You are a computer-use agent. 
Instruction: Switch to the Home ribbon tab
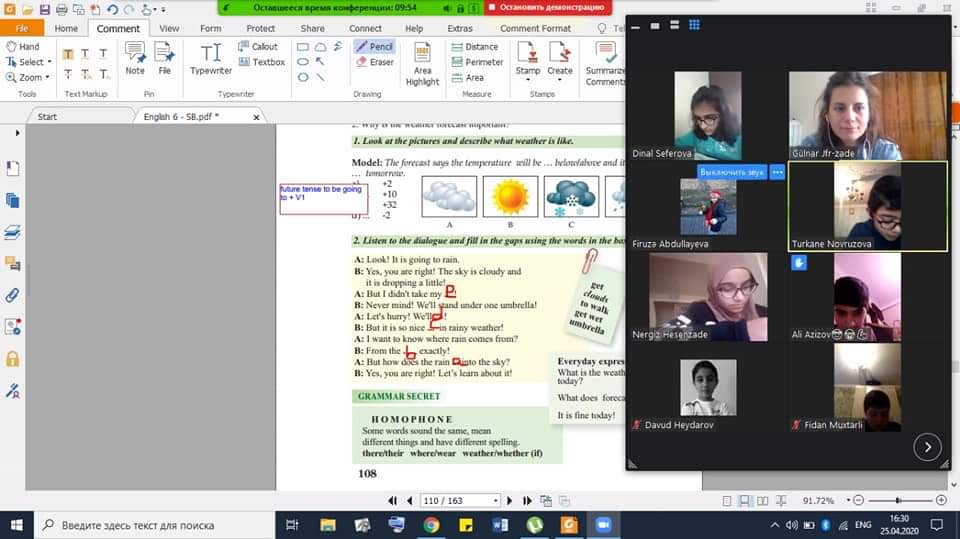(66, 28)
